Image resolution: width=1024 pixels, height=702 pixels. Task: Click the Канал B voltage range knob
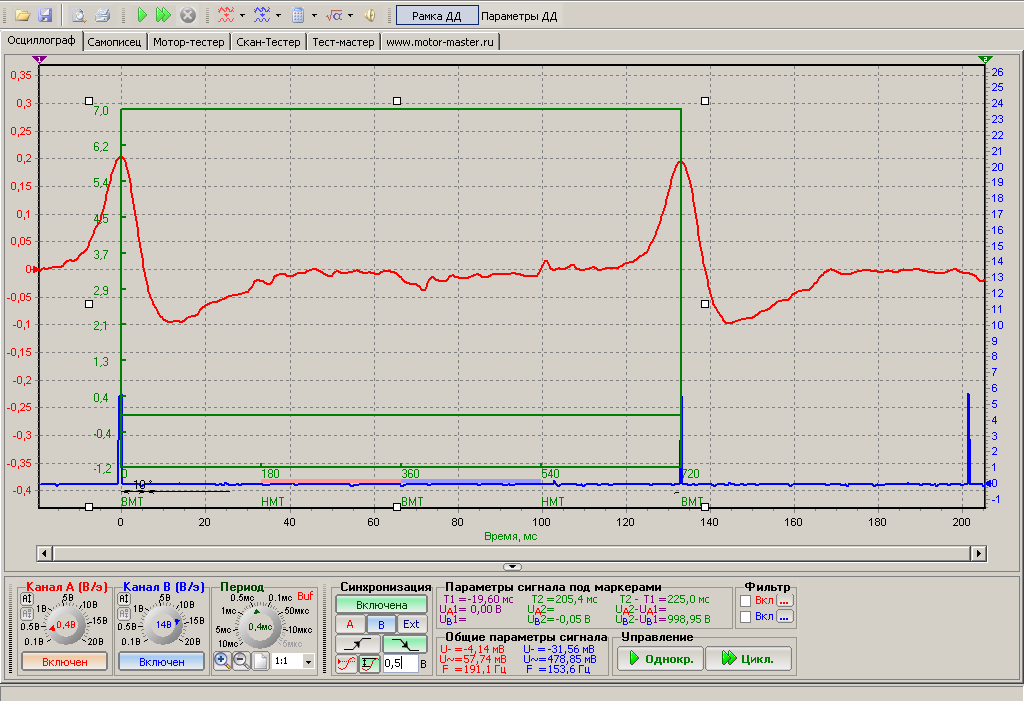click(x=163, y=624)
